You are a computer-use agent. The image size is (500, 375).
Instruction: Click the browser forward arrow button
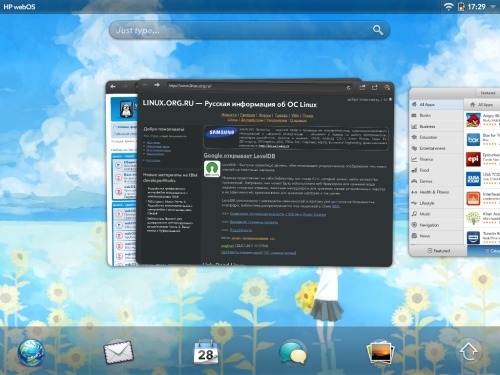pyautogui.click(x=157, y=85)
